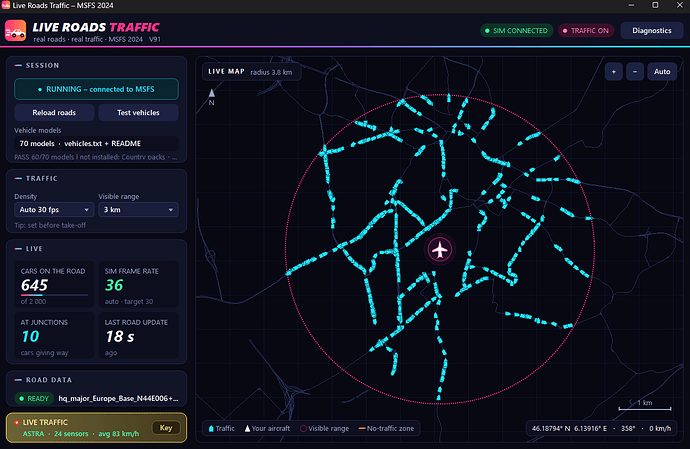Click the cars on the road progress bar

pos(54,295)
